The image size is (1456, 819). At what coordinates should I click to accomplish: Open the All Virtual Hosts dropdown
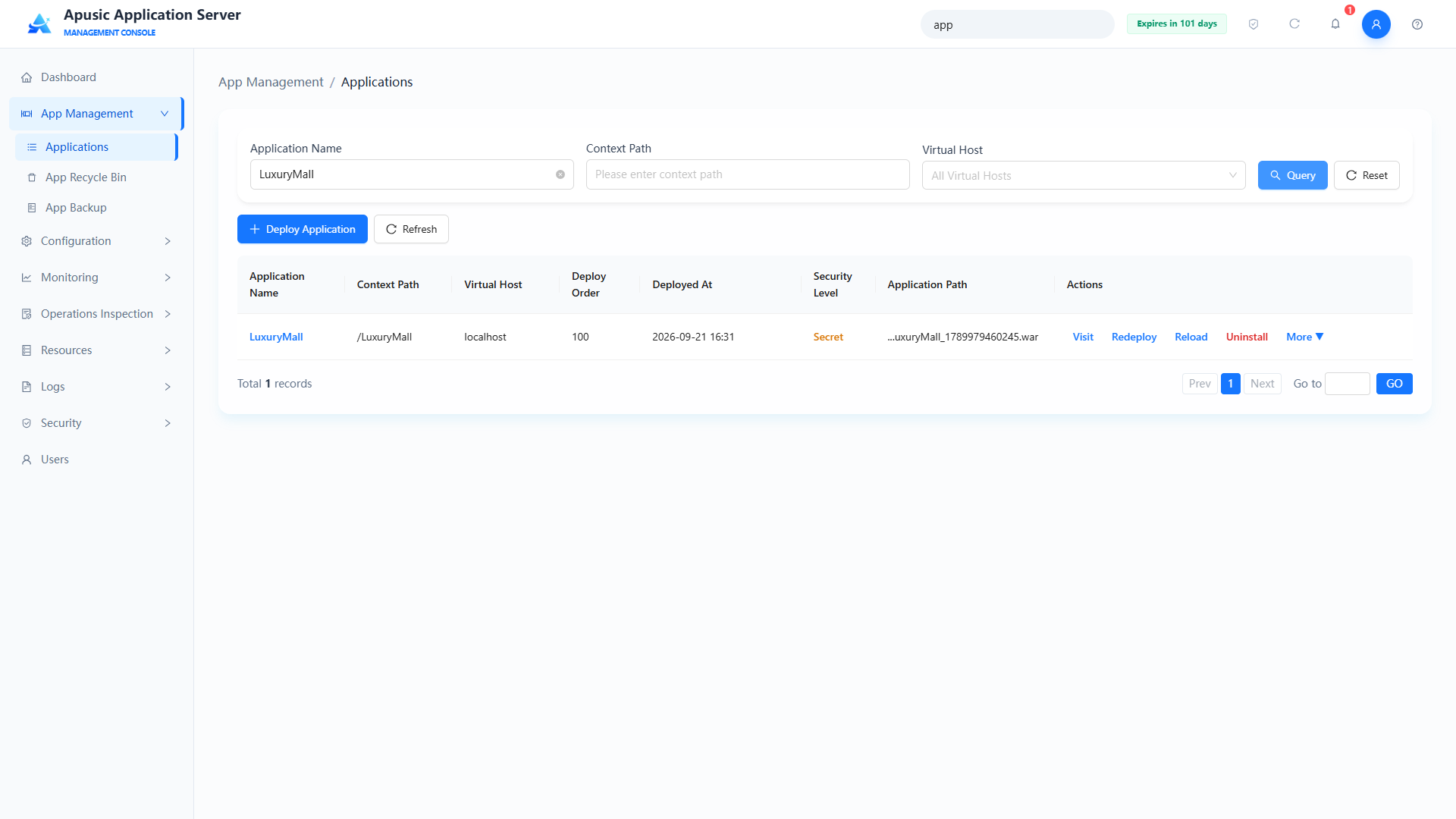pyautogui.click(x=1084, y=175)
